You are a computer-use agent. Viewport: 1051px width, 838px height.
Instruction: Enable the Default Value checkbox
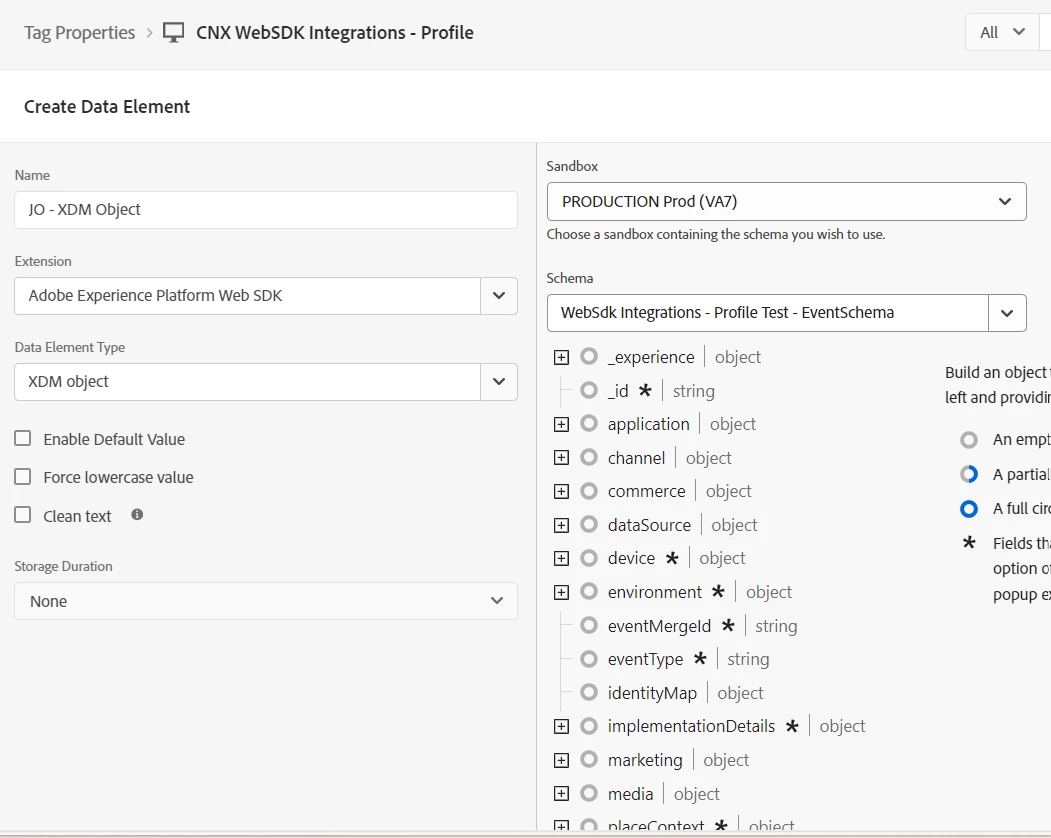pyautogui.click(x=23, y=439)
